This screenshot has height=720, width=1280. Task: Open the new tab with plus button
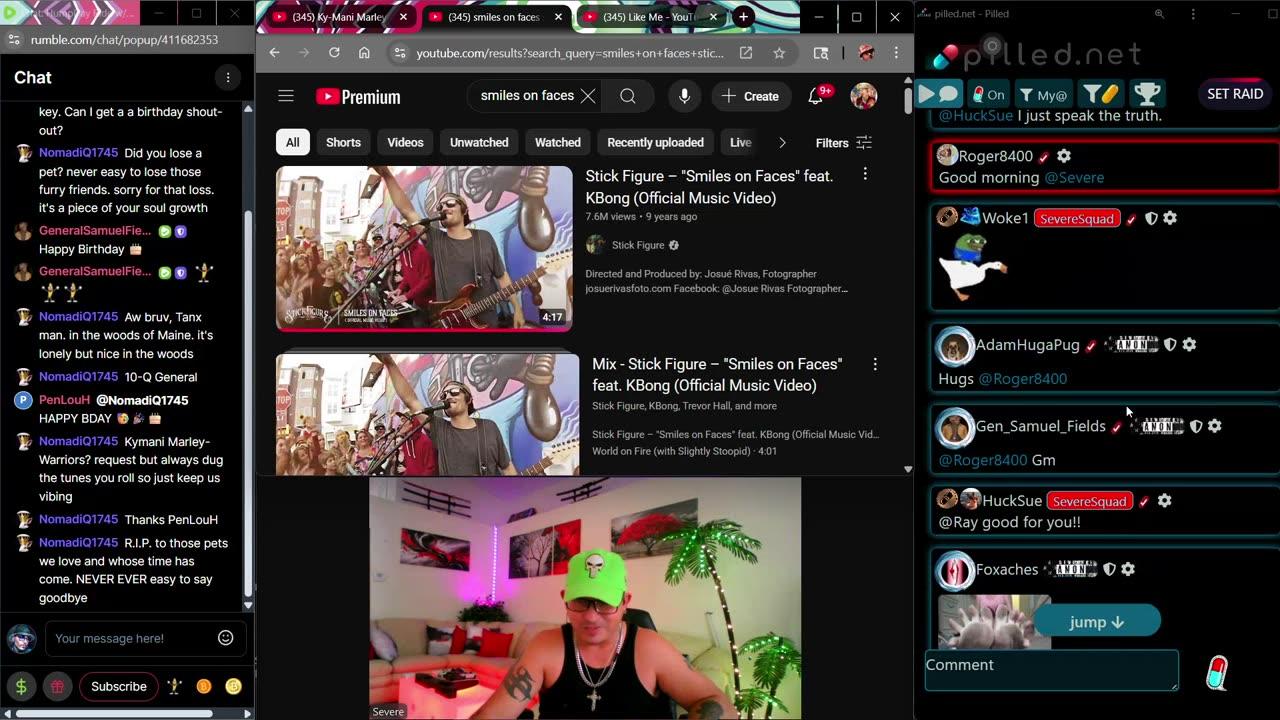point(743,17)
